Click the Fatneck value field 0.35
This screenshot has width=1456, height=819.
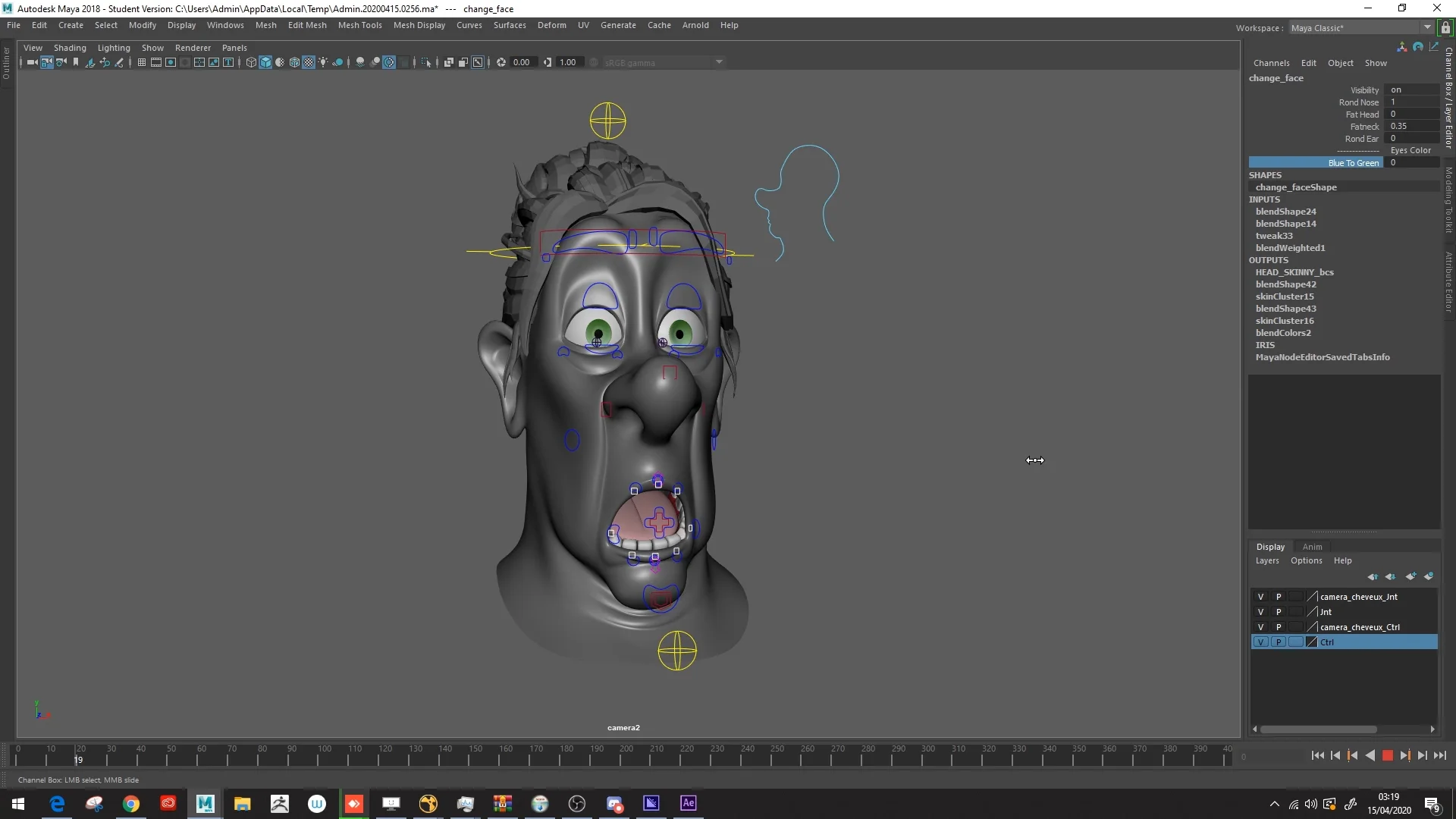click(1411, 127)
